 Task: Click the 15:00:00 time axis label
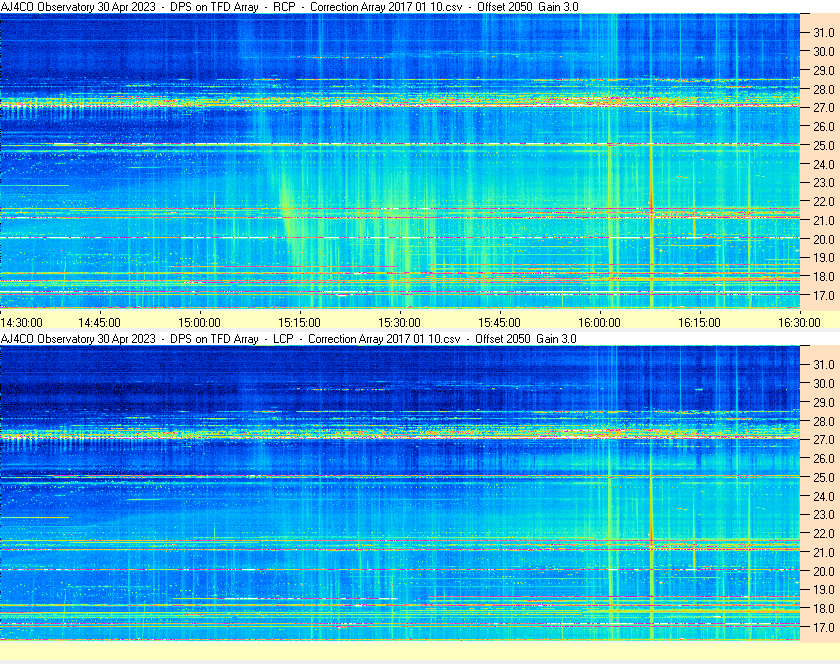pos(199,323)
